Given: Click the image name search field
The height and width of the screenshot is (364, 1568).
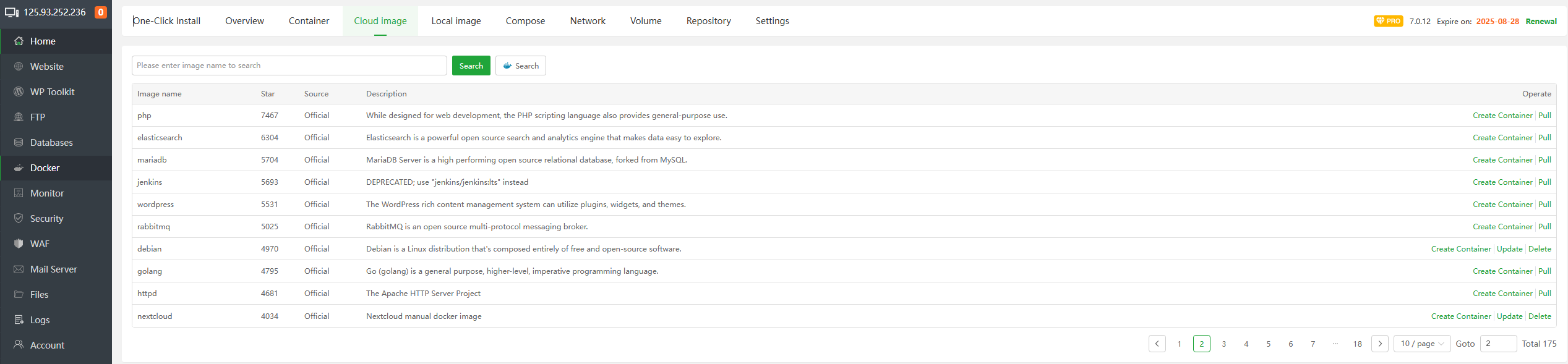Looking at the screenshot, I should [x=289, y=66].
